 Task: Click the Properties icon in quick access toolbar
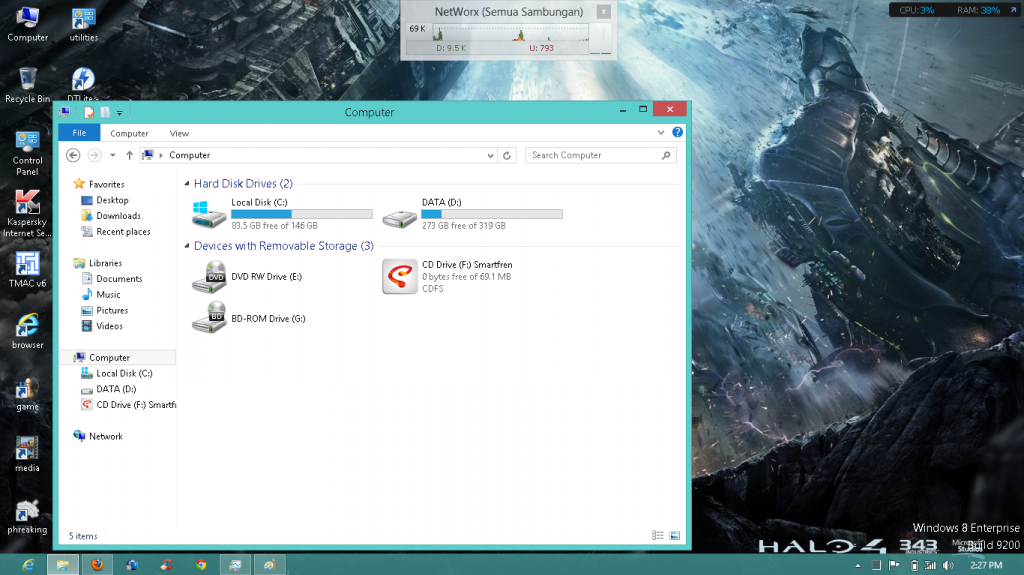89,112
